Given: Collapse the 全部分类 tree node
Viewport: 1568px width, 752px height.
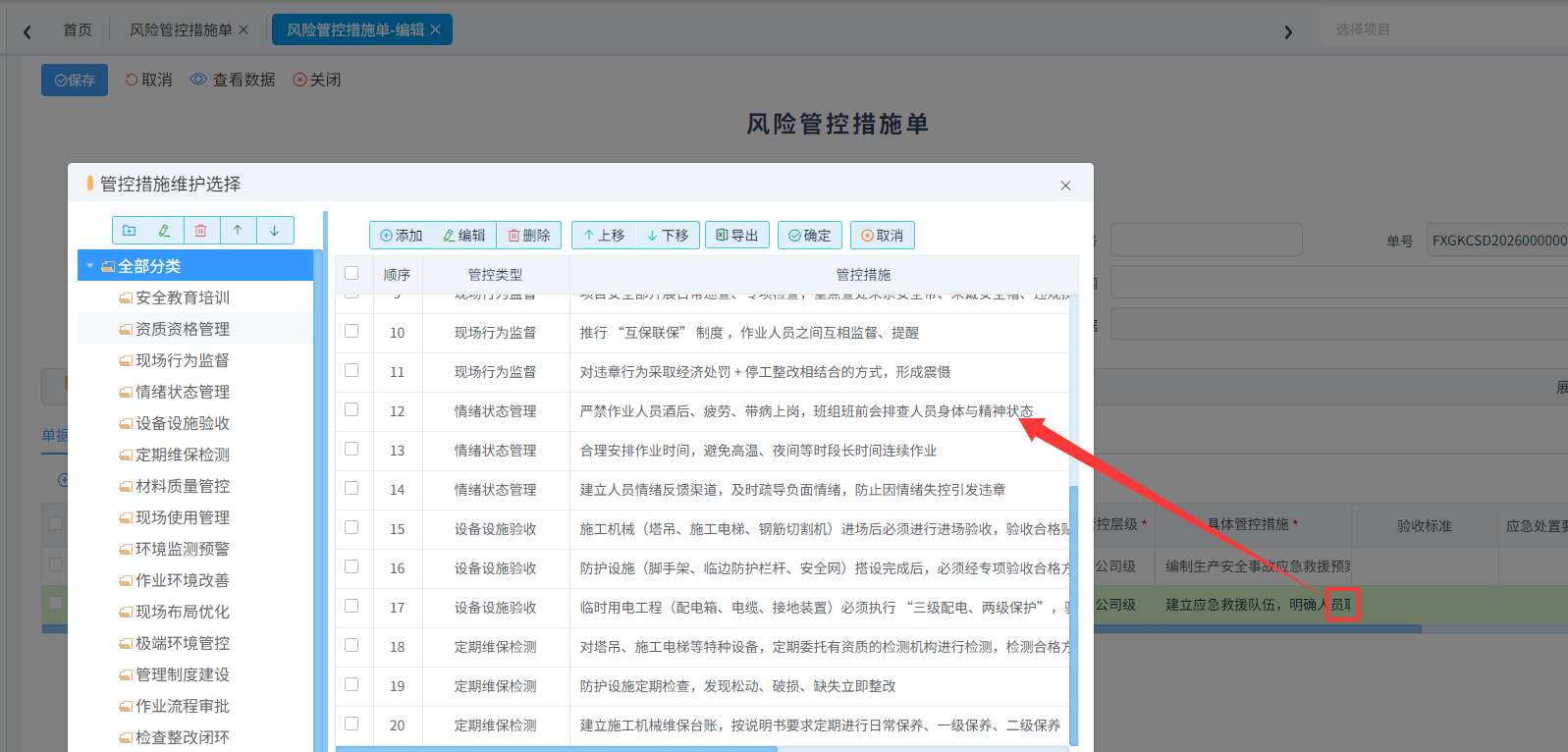Looking at the screenshot, I should pyautogui.click(x=90, y=266).
